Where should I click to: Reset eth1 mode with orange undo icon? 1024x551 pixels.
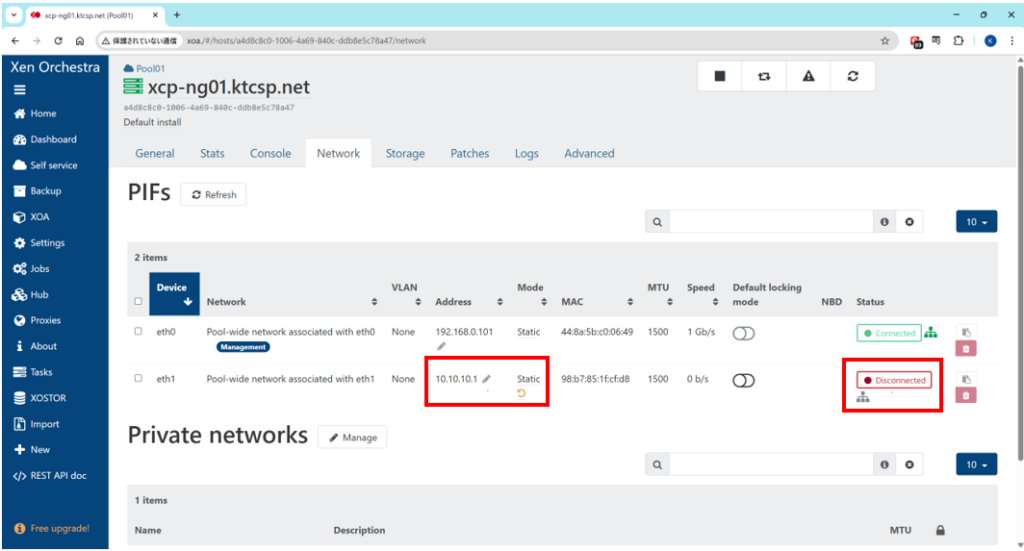click(x=521, y=394)
